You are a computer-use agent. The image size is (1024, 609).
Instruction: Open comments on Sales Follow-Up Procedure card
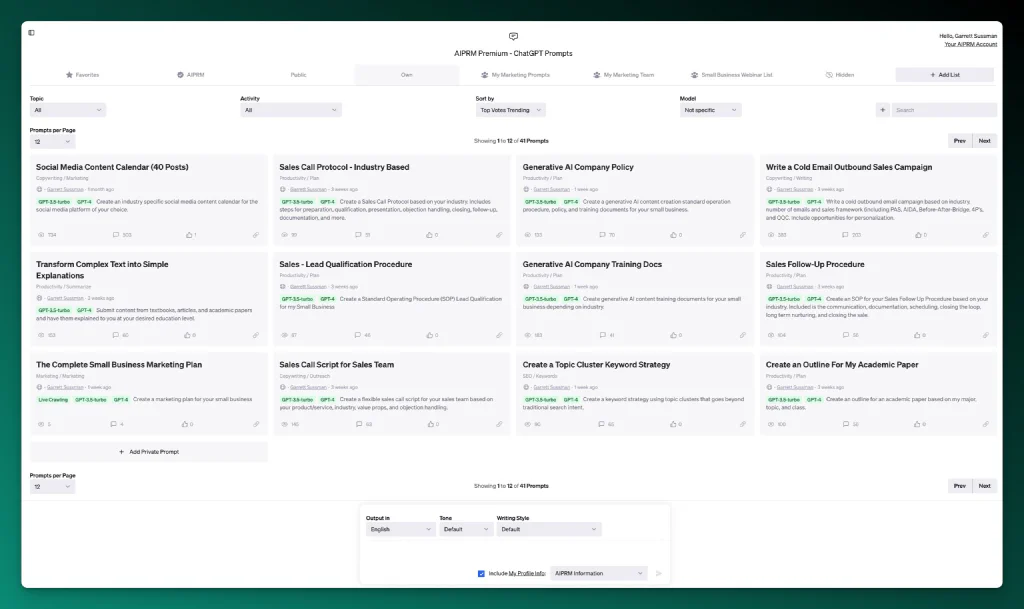coord(846,335)
